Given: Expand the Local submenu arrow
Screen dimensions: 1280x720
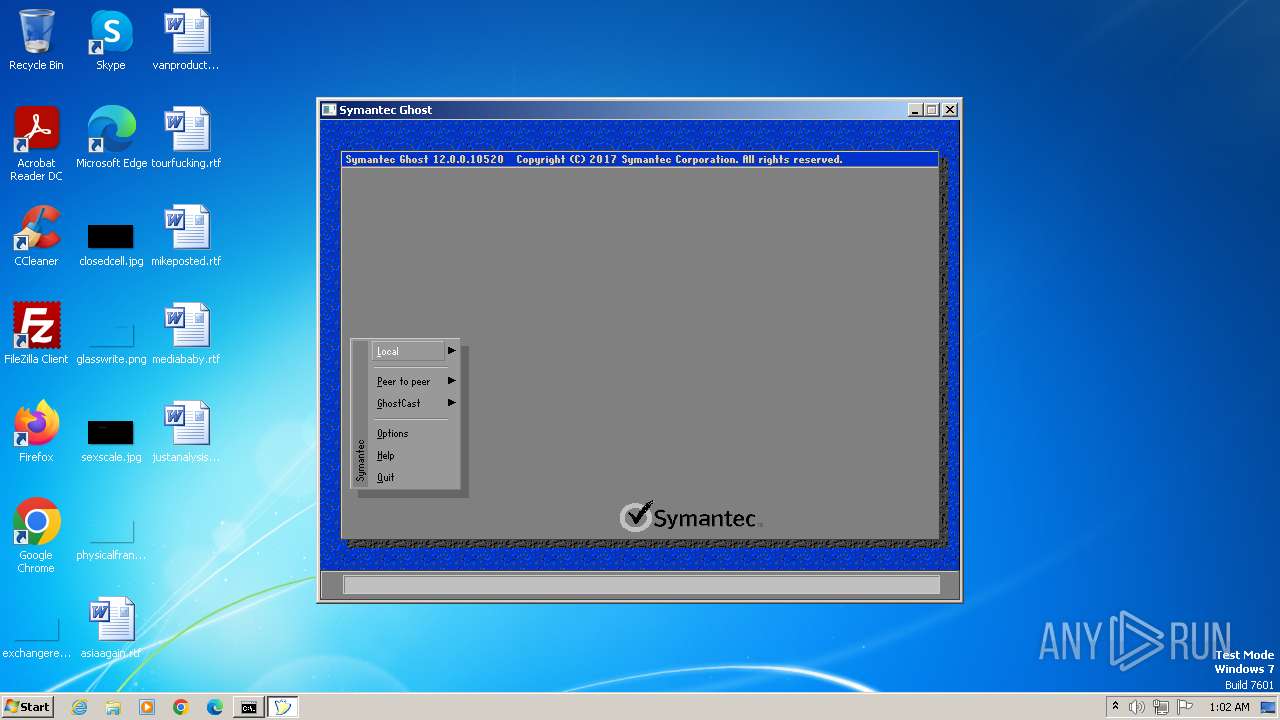Looking at the screenshot, I should click(452, 351).
